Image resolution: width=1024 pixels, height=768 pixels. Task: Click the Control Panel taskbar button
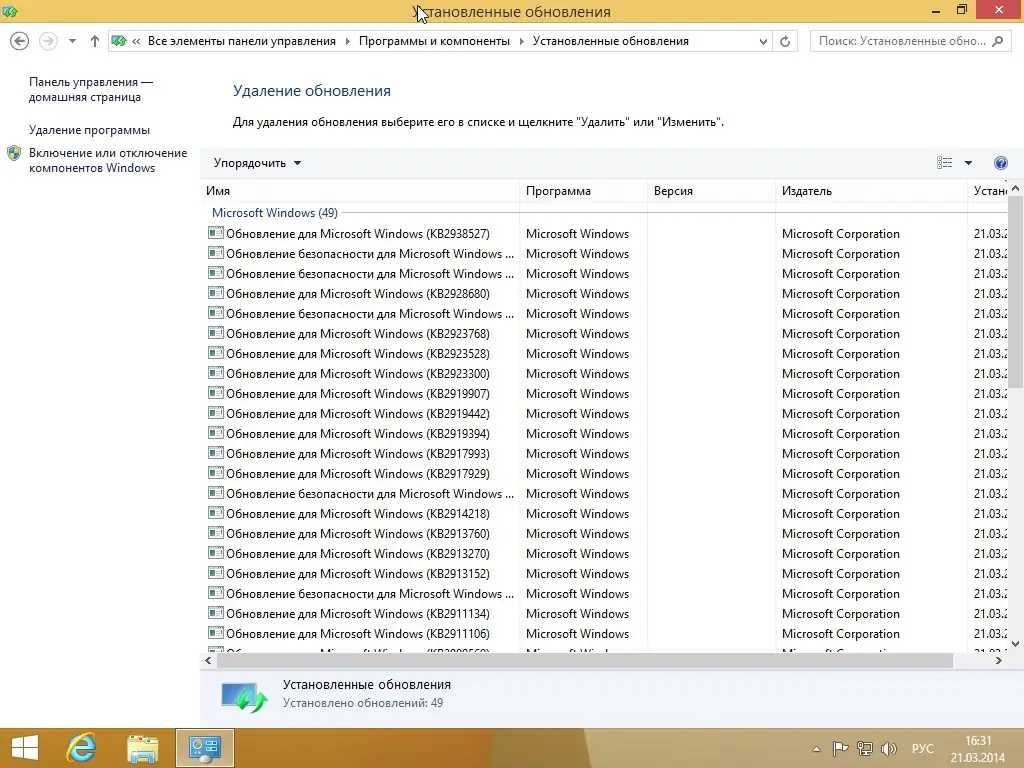(x=205, y=748)
